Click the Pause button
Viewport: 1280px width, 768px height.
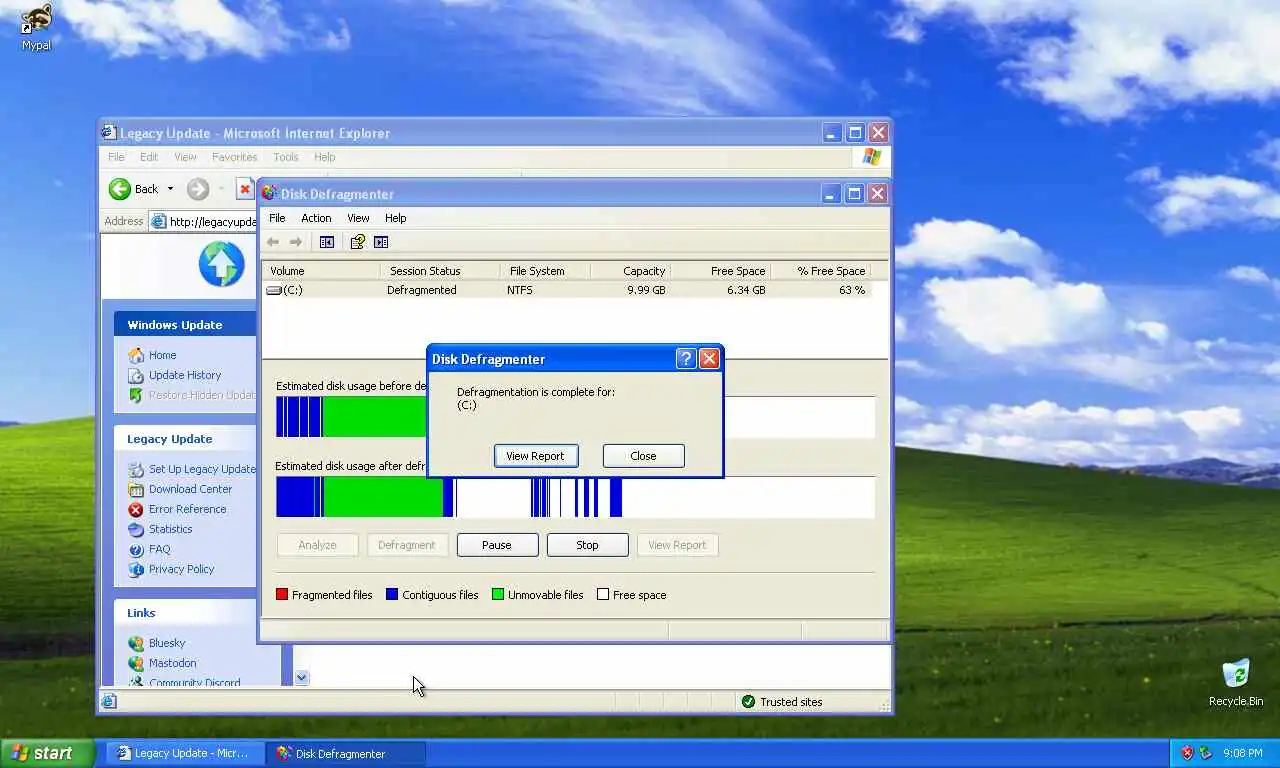[x=497, y=545]
